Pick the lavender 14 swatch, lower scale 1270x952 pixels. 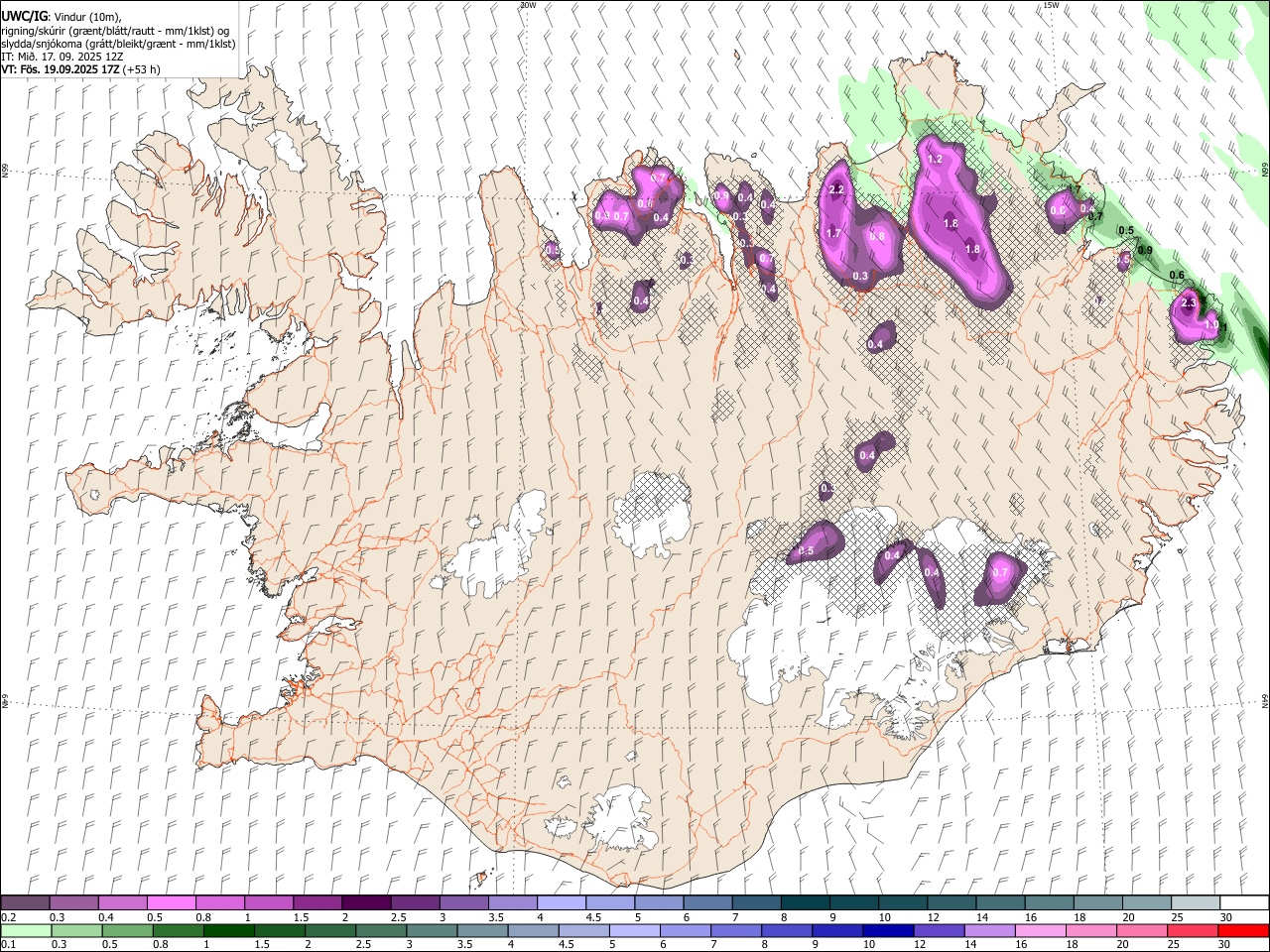[990, 930]
